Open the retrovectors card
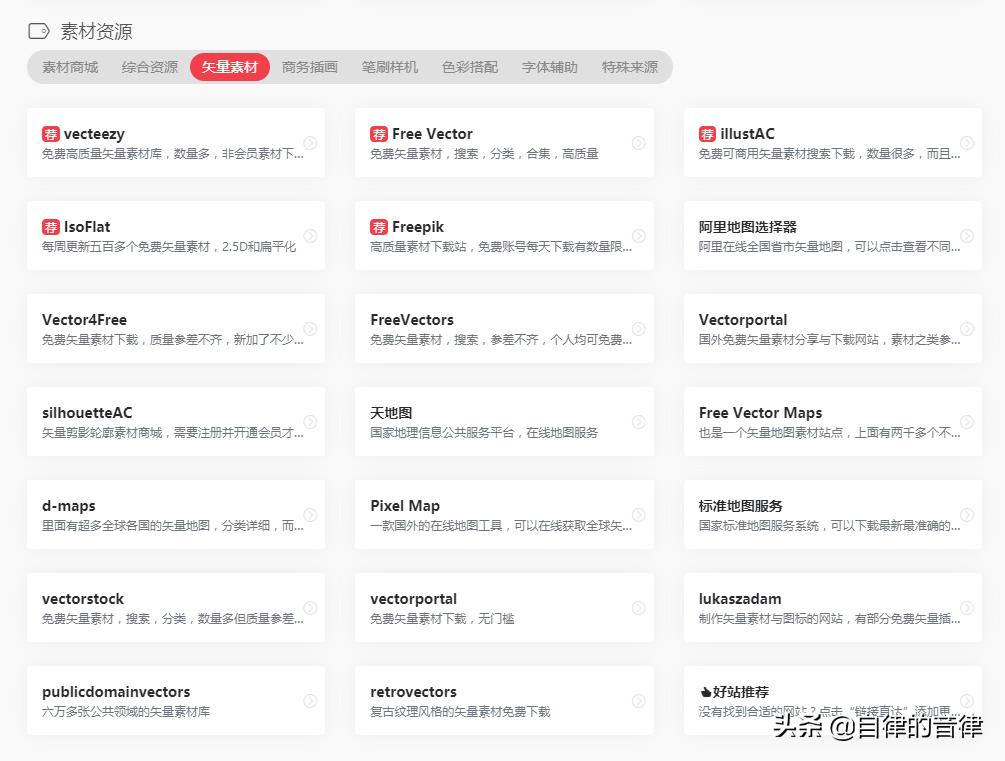Viewport: 1005px width, 761px height. click(x=504, y=700)
